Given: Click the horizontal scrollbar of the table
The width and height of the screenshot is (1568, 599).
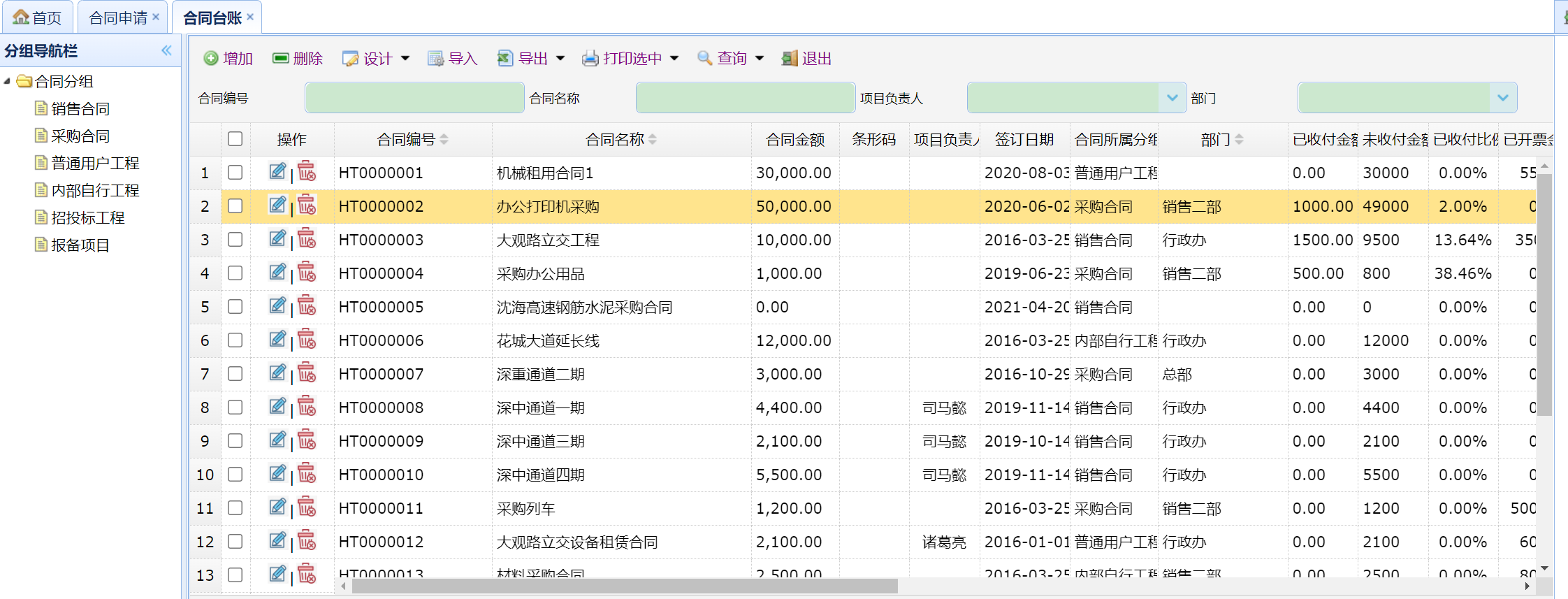Looking at the screenshot, I should (624, 586).
